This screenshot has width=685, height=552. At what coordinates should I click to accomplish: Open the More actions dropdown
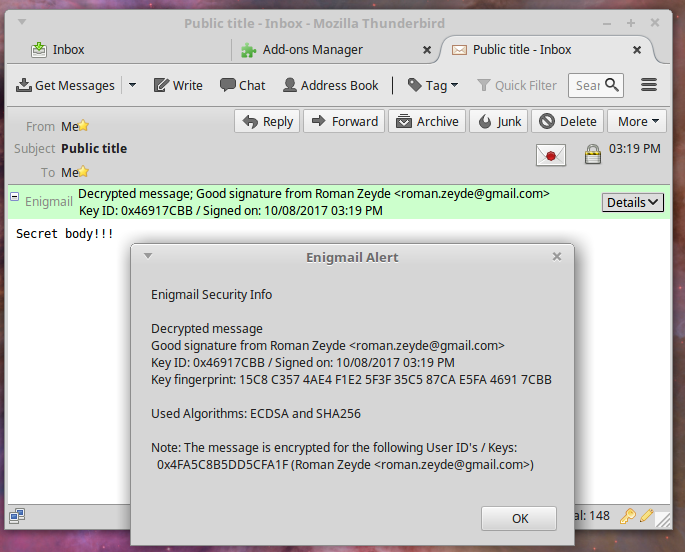pos(637,121)
